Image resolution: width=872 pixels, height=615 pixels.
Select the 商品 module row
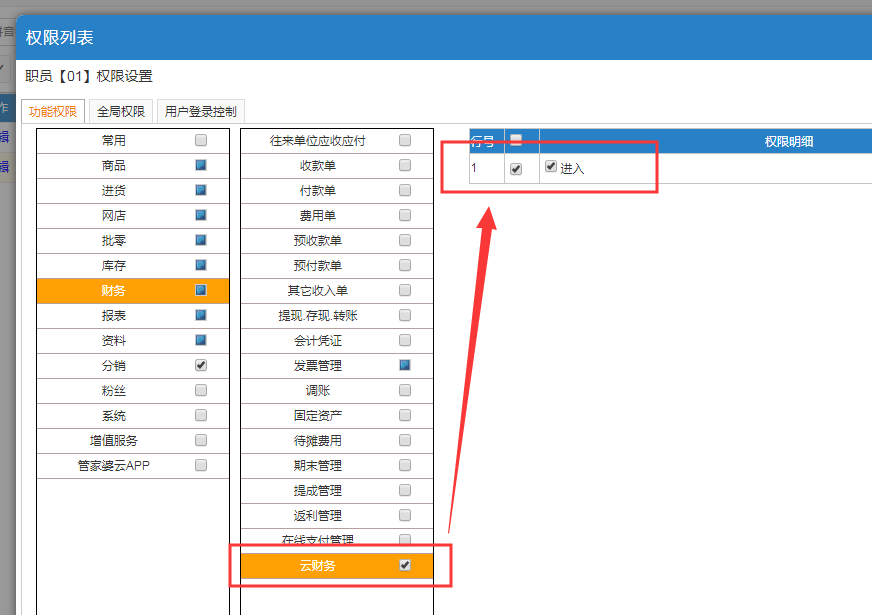pyautogui.click(x=133, y=166)
